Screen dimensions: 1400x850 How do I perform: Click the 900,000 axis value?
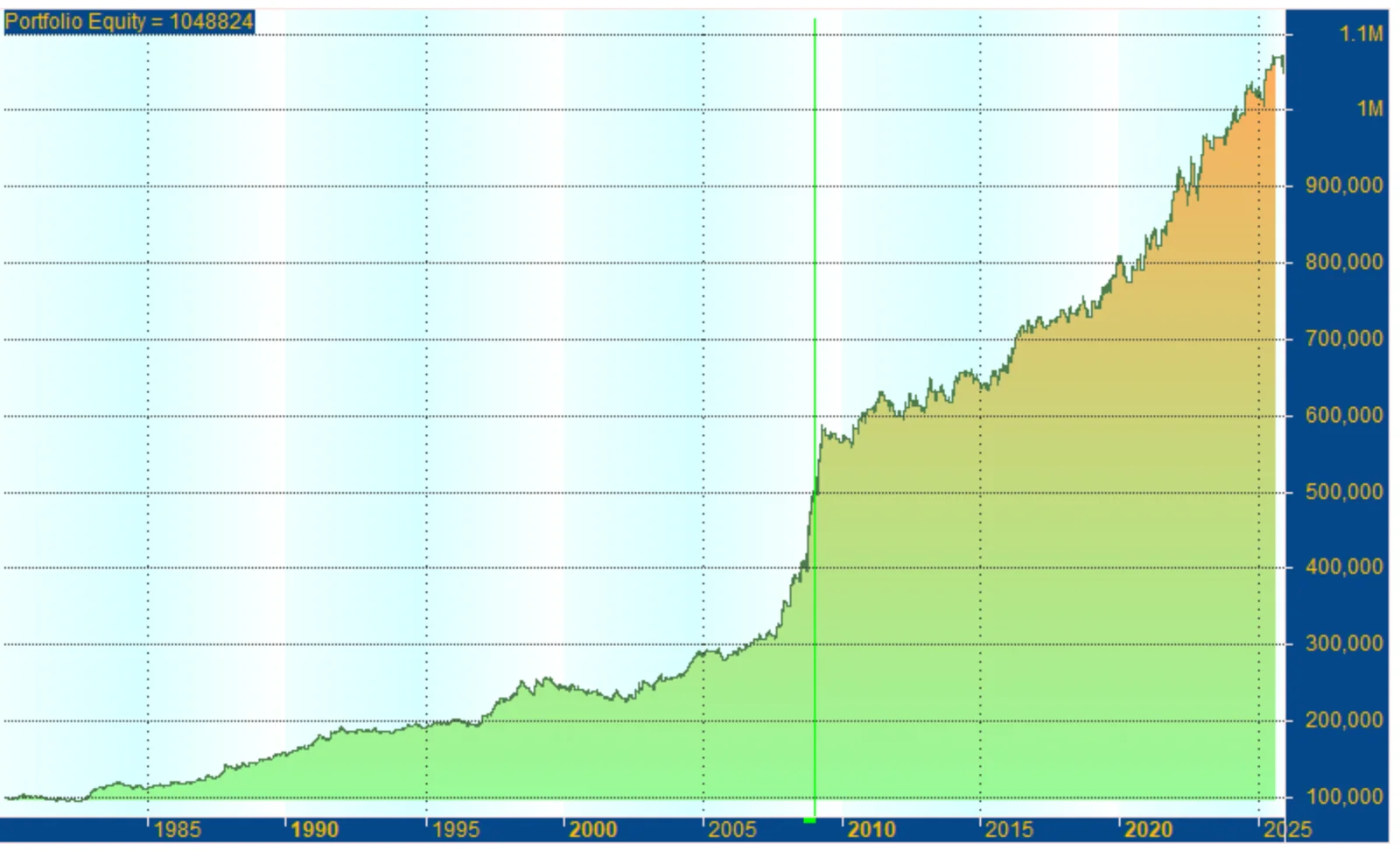1344,186
